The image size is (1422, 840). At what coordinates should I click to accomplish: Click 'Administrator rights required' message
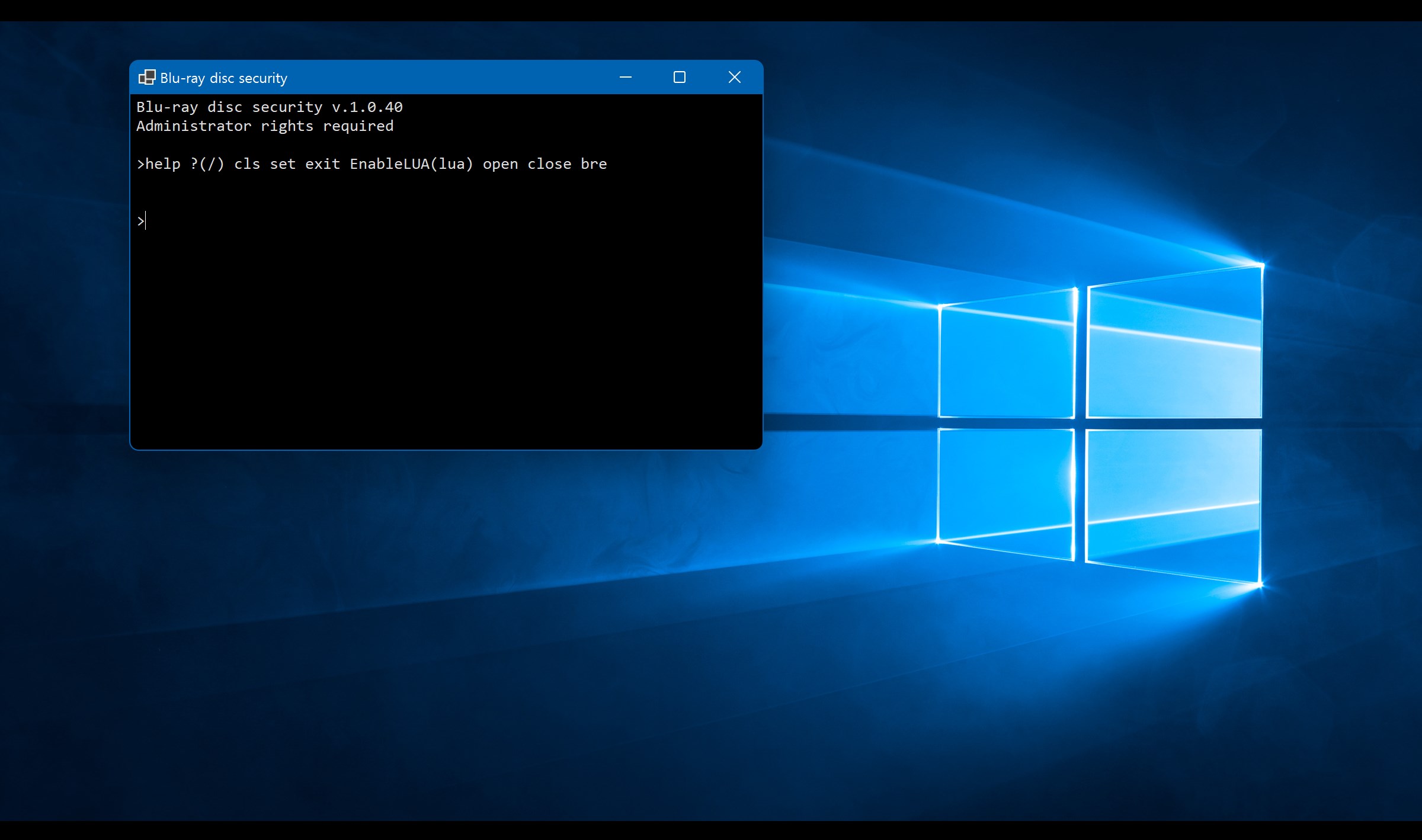[265, 126]
